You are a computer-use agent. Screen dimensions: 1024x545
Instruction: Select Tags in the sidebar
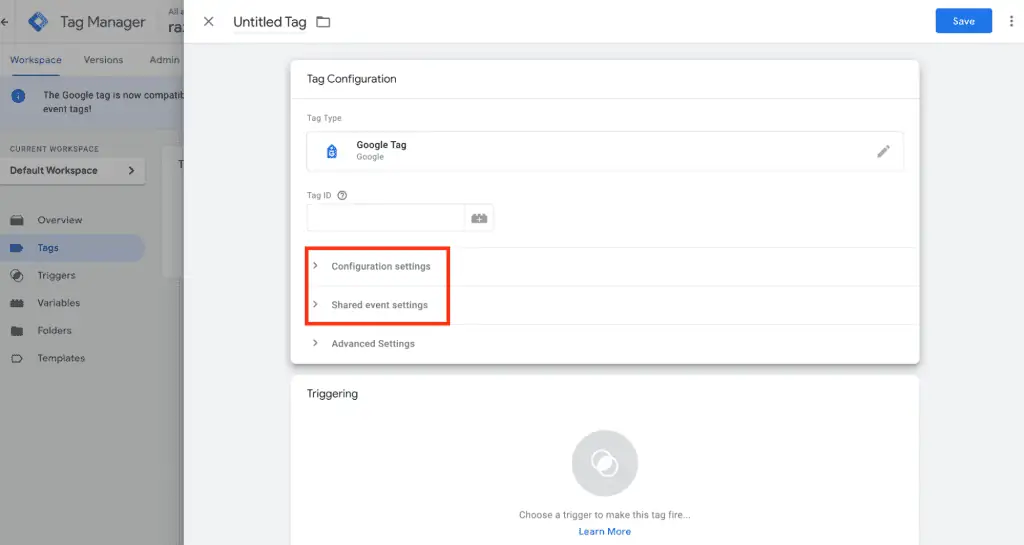tap(72, 248)
